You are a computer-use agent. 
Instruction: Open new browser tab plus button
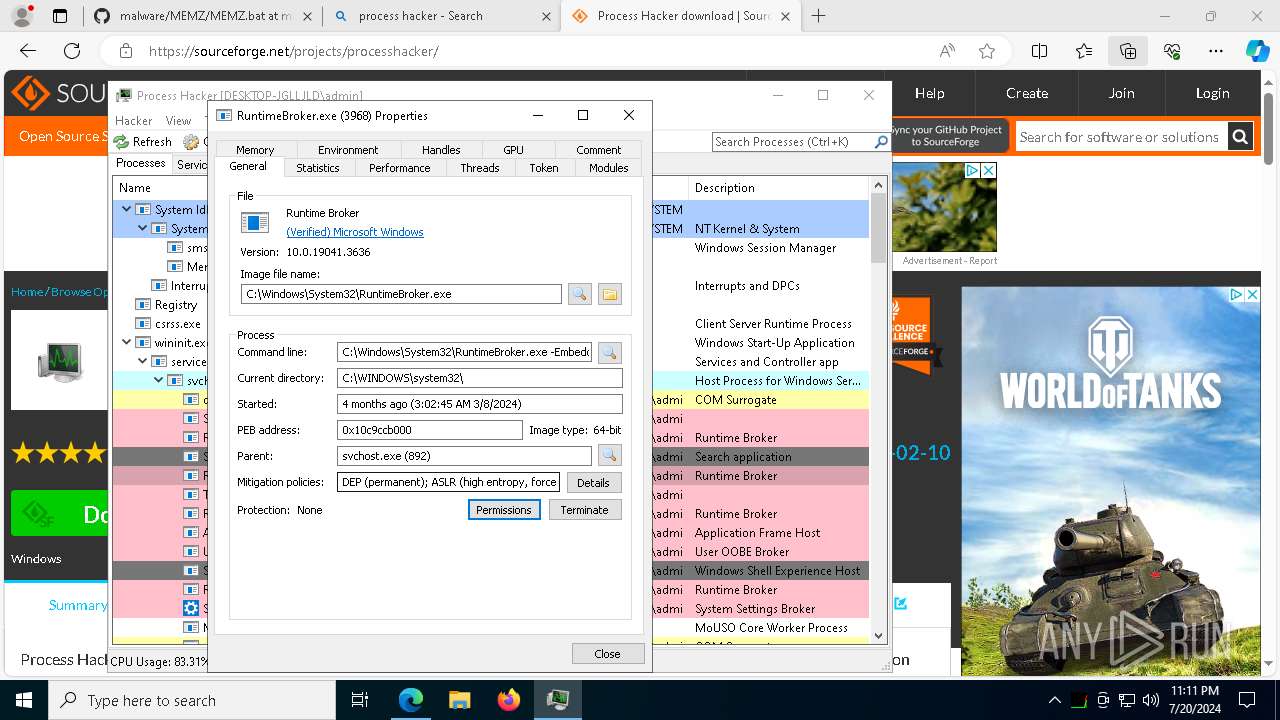[819, 16]
